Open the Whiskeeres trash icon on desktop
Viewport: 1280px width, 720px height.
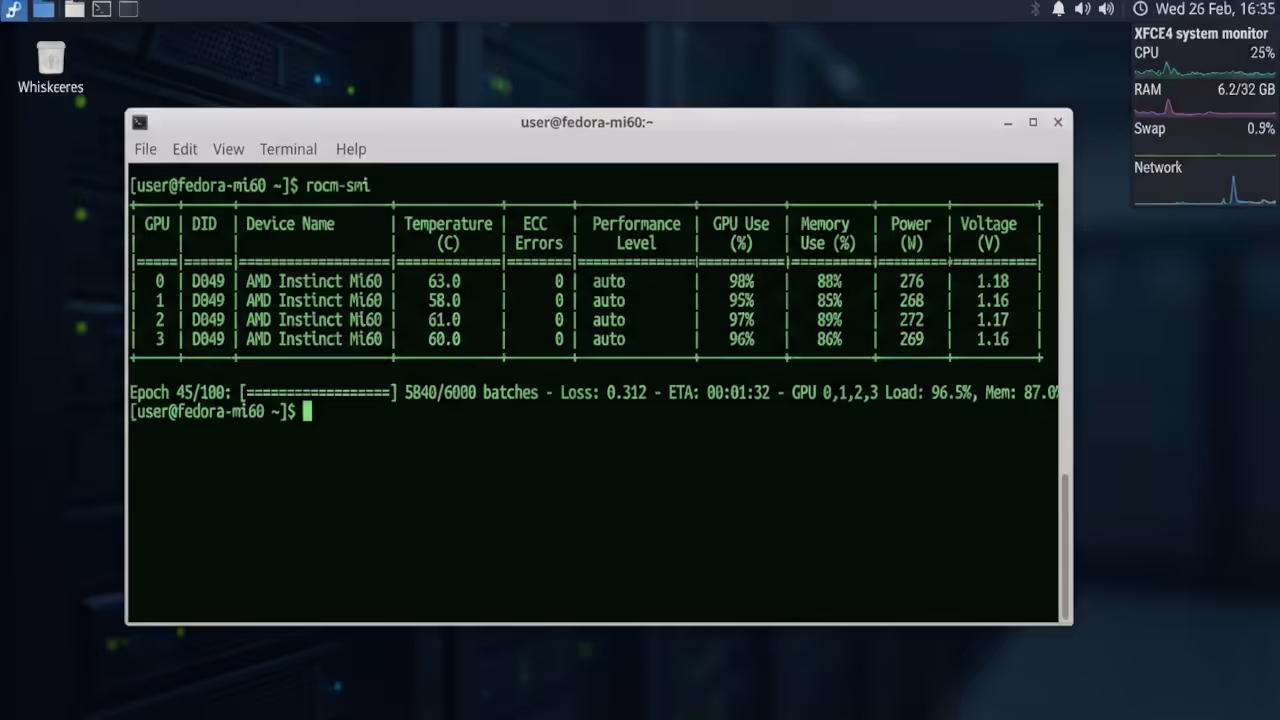(x=50, y=58)
